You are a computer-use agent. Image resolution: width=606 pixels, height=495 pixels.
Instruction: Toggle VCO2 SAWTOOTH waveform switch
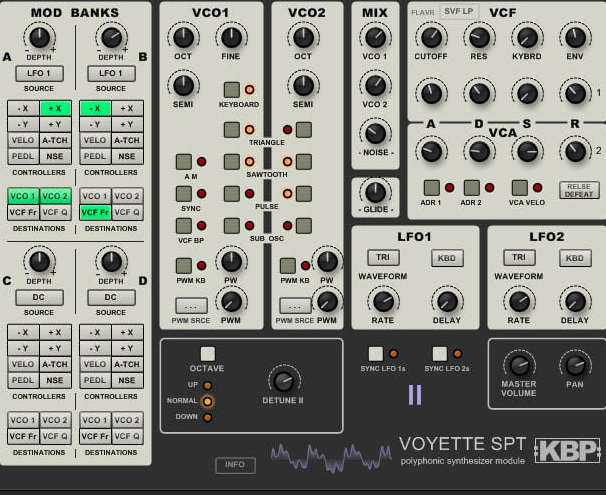(304, 162)
